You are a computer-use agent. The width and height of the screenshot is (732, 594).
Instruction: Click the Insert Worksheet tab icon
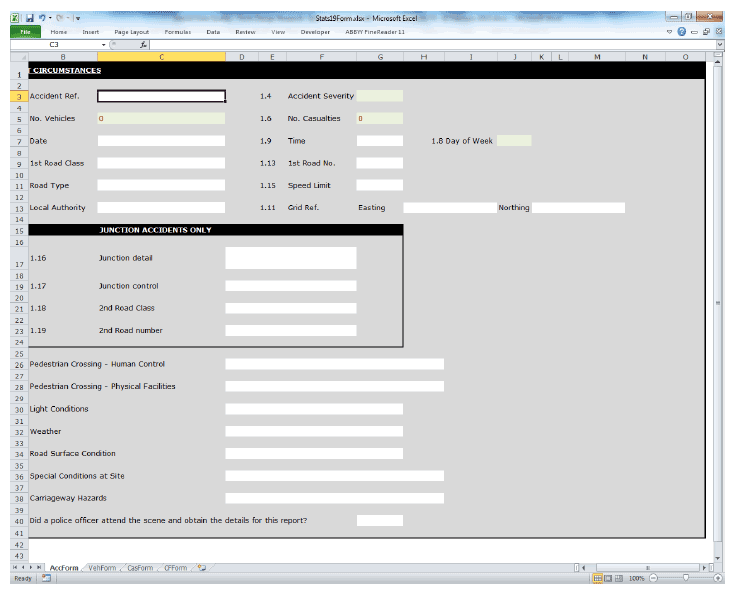click(x=202, y=568)
